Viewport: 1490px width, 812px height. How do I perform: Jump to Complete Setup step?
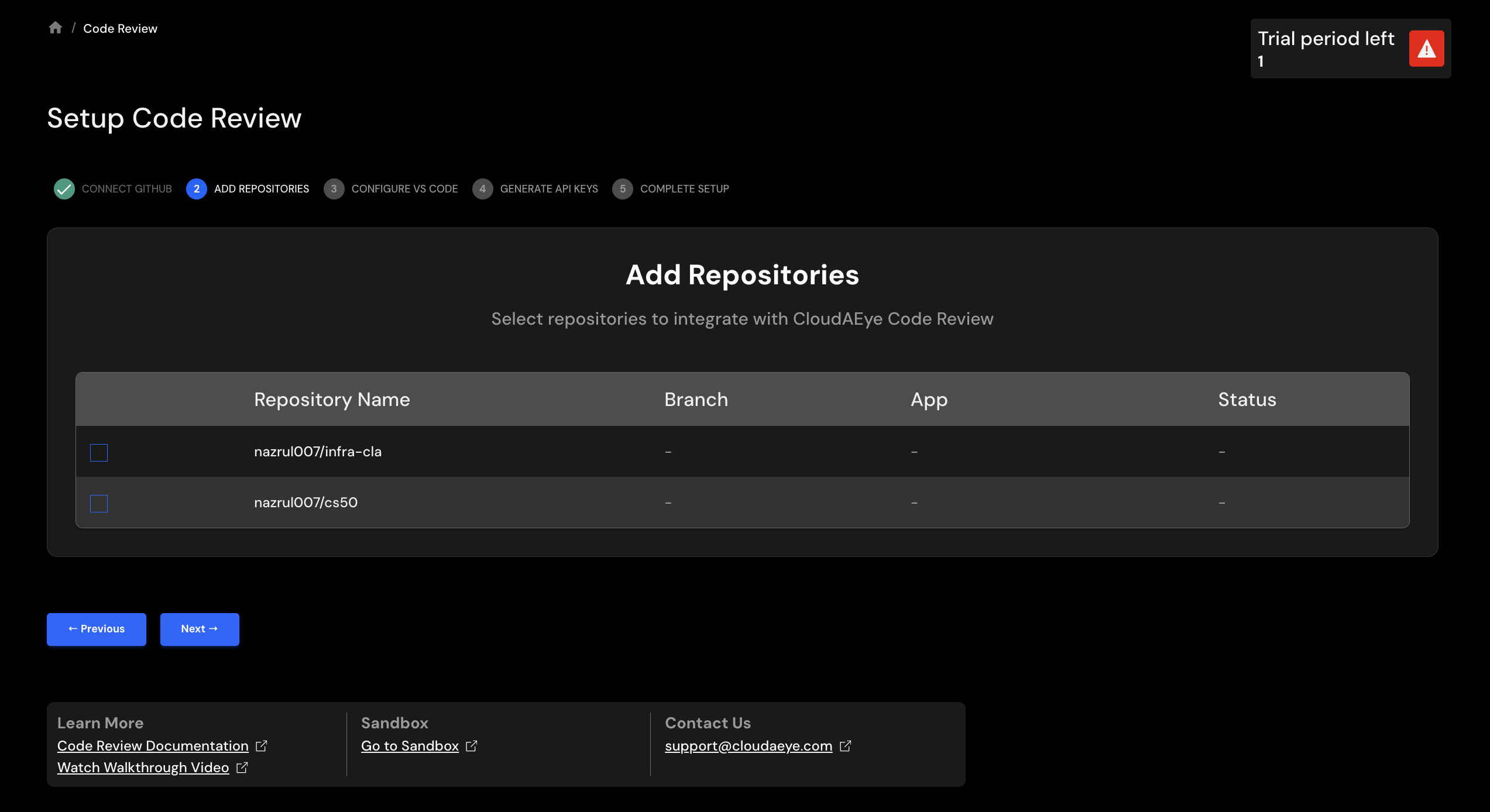coord(685,189)
